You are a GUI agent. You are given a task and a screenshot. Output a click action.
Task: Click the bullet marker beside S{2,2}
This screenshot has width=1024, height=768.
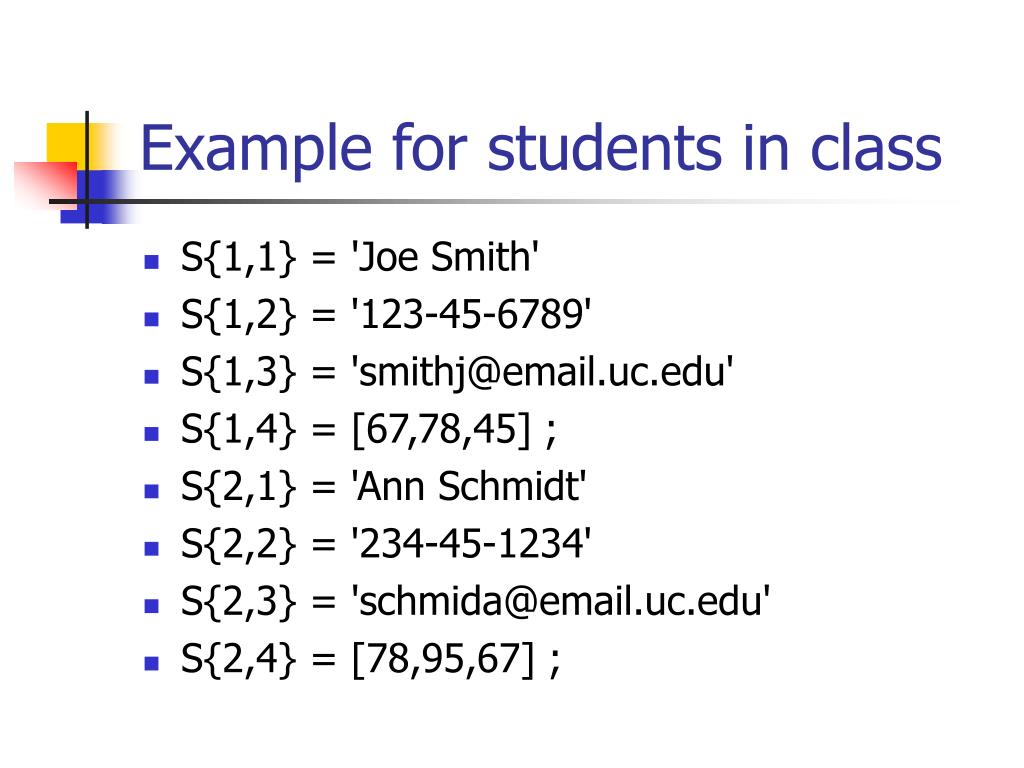click(152, 549)
